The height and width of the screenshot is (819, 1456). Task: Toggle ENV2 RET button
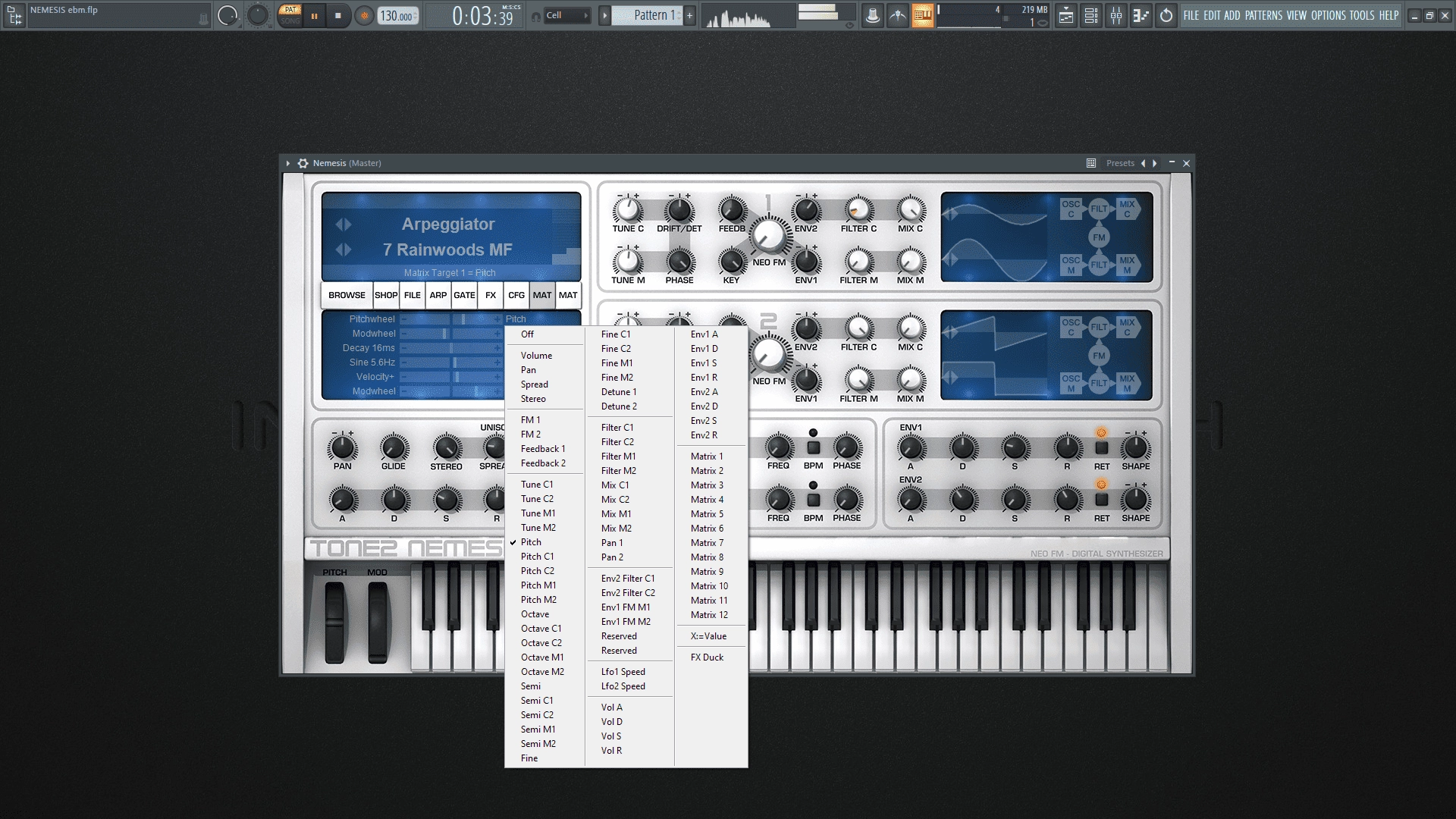tap(1102, 500)
